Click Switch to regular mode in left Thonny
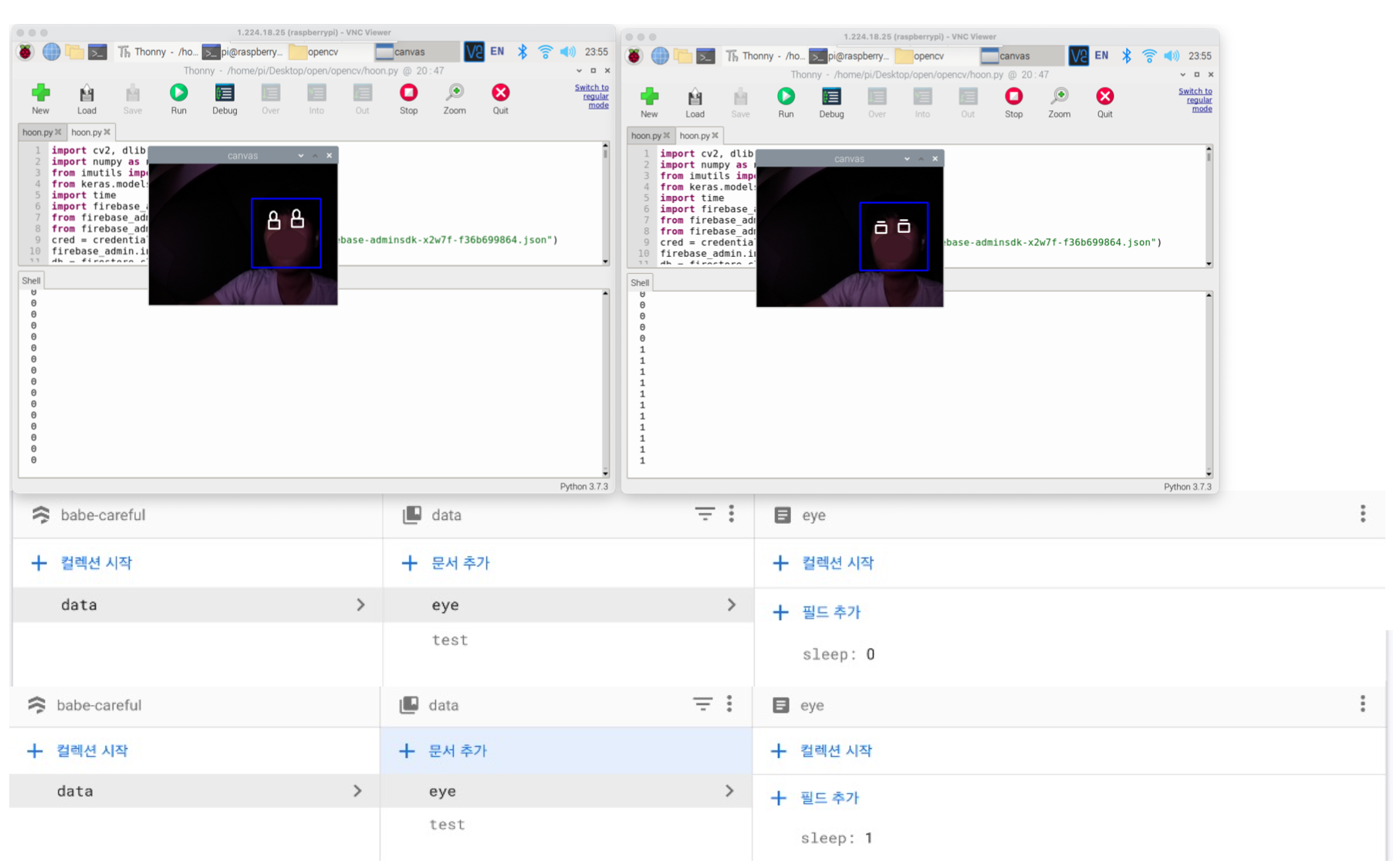1400x867 pixels. pos(592,96)
